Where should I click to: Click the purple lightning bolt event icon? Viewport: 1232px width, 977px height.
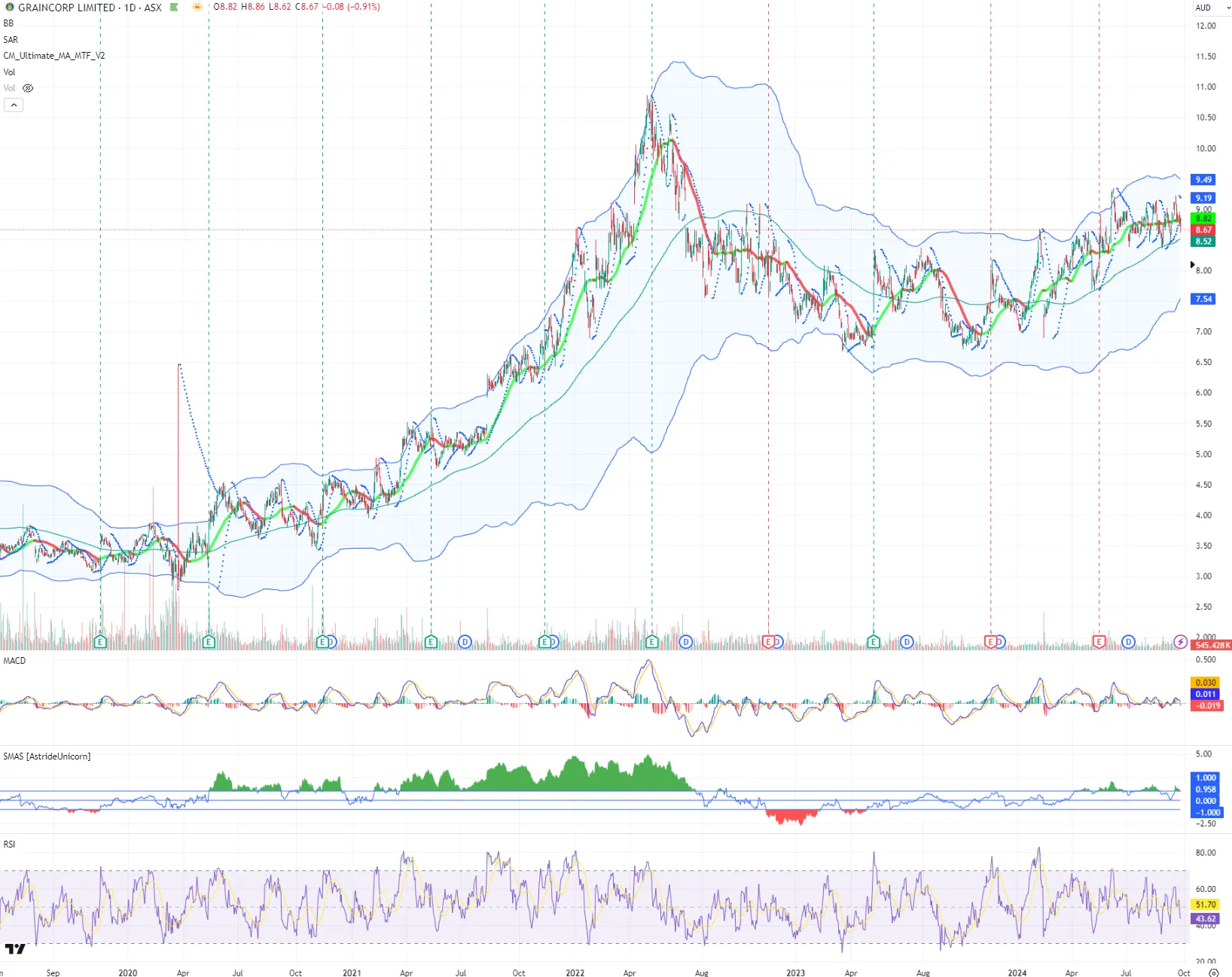1181,642
